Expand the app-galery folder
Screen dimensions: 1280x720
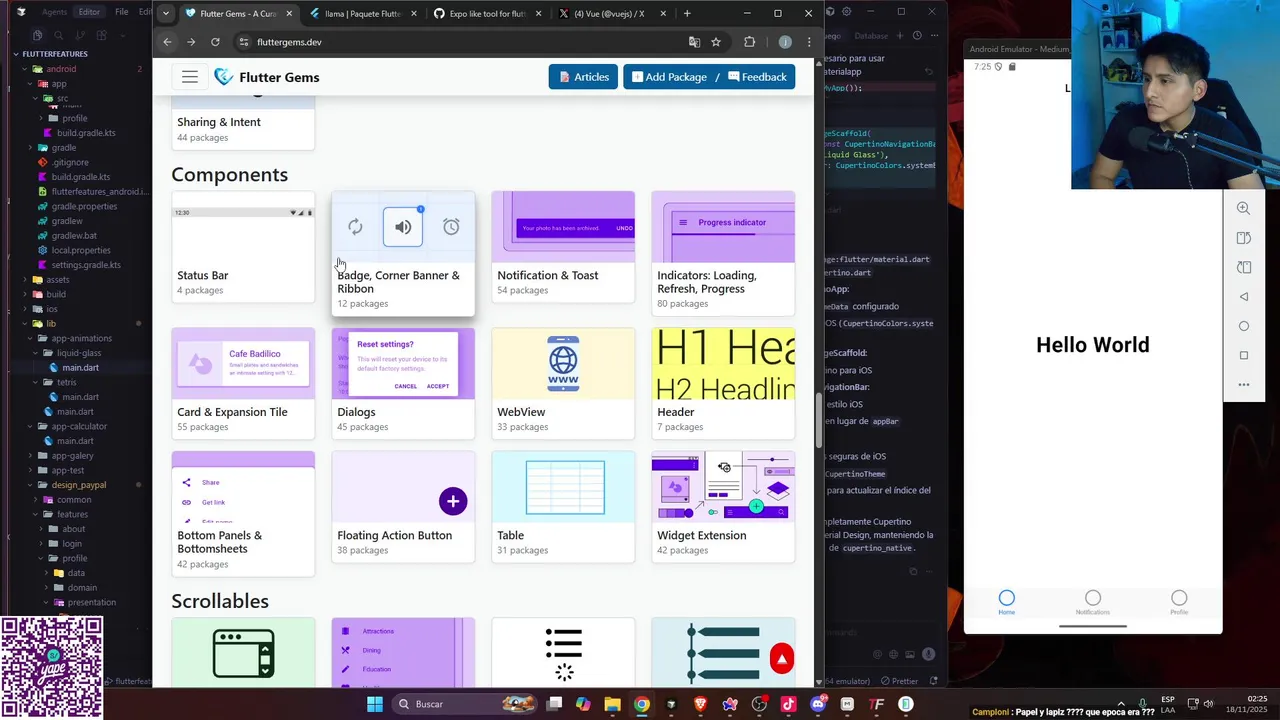[x=72, y=455]
